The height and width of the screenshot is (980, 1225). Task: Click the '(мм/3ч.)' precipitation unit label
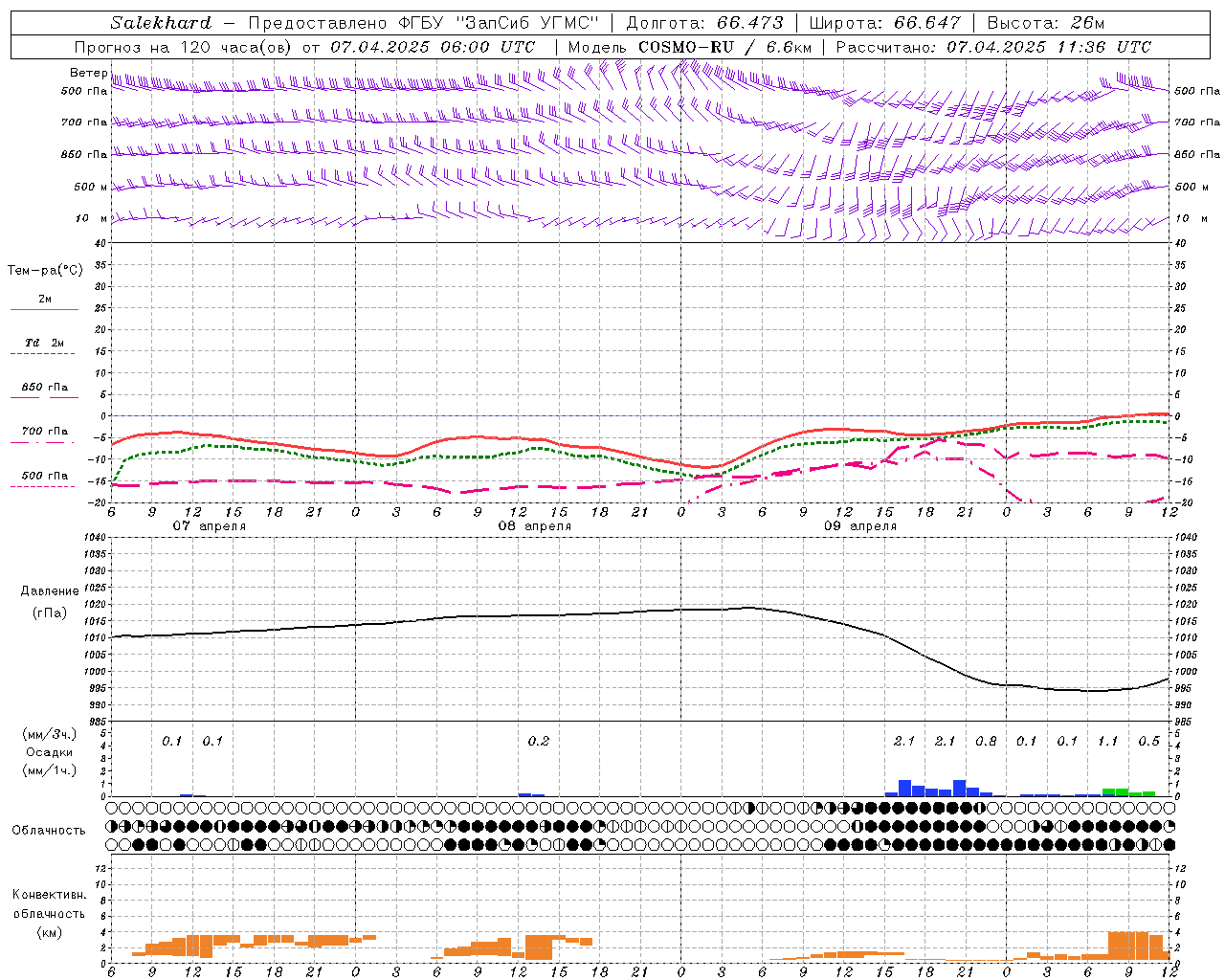pyautogui.click(x=49, y=734)
